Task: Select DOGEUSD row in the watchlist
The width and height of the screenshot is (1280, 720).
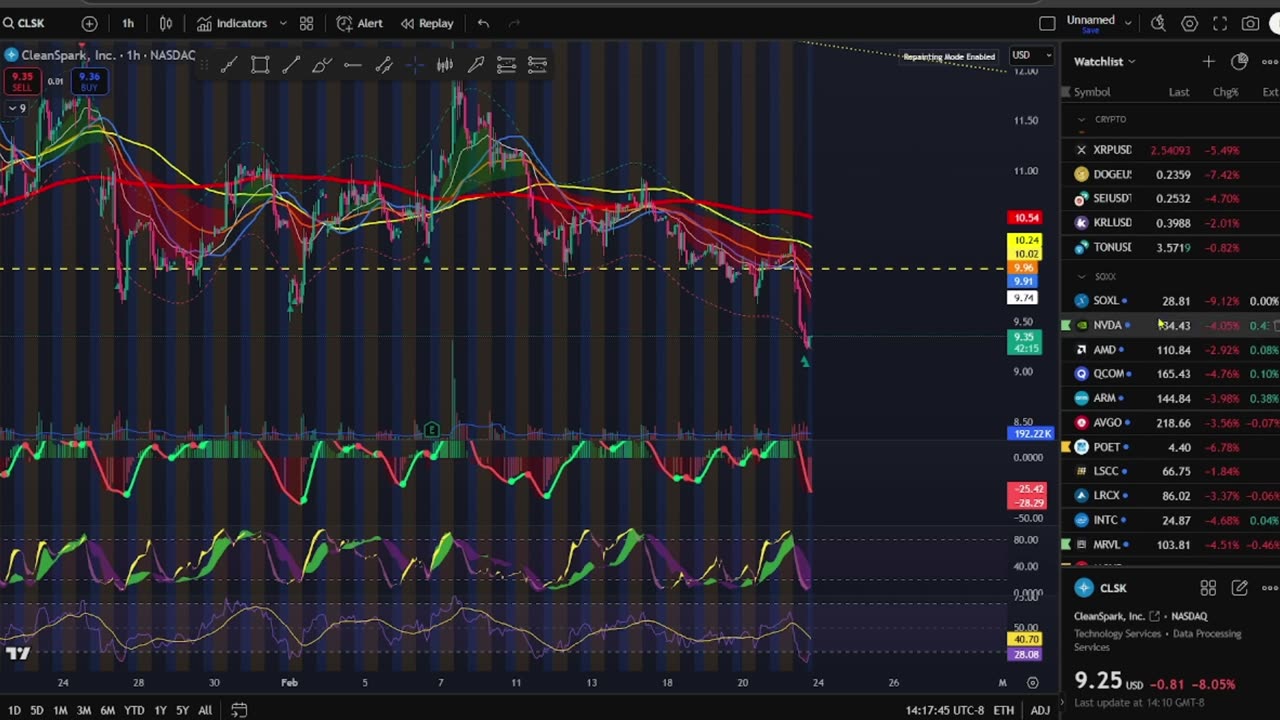Action: click(x=1170, y=174)
